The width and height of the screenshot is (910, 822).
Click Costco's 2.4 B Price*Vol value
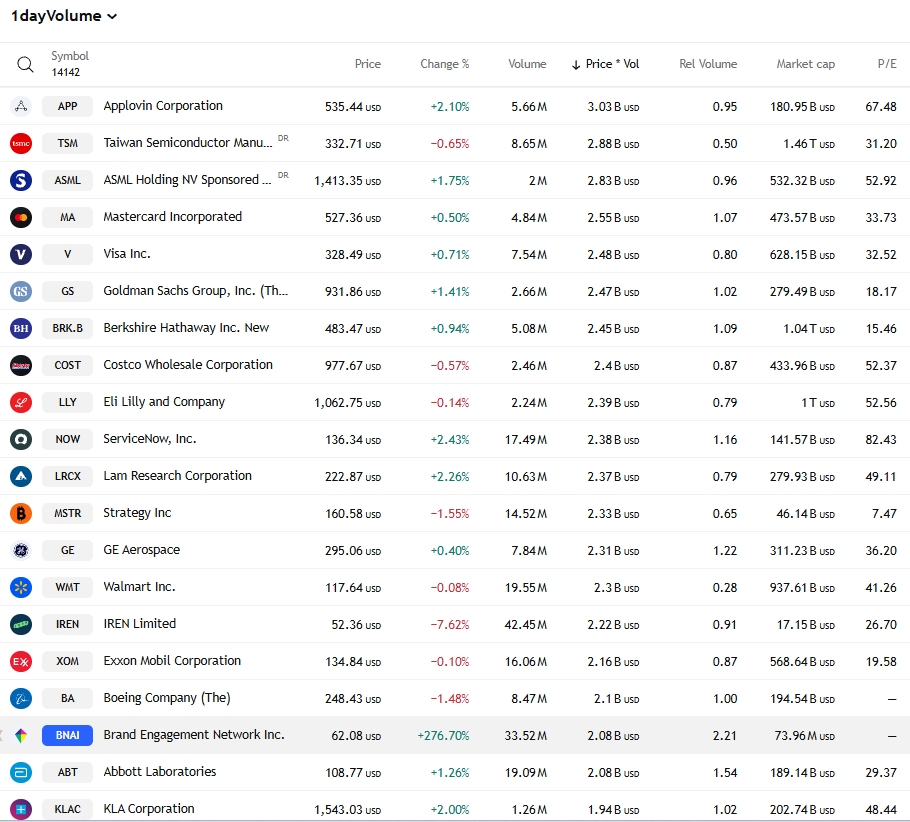616,366
